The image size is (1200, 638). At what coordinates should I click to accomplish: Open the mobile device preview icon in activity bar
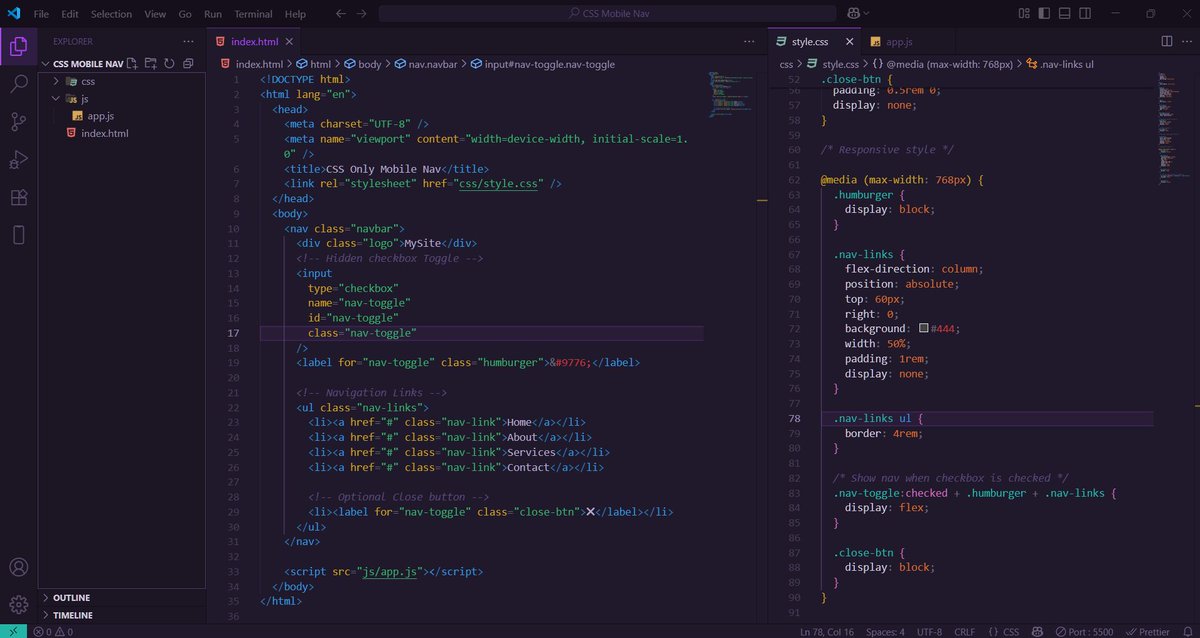pyautogui.click(x=18, y=236)
